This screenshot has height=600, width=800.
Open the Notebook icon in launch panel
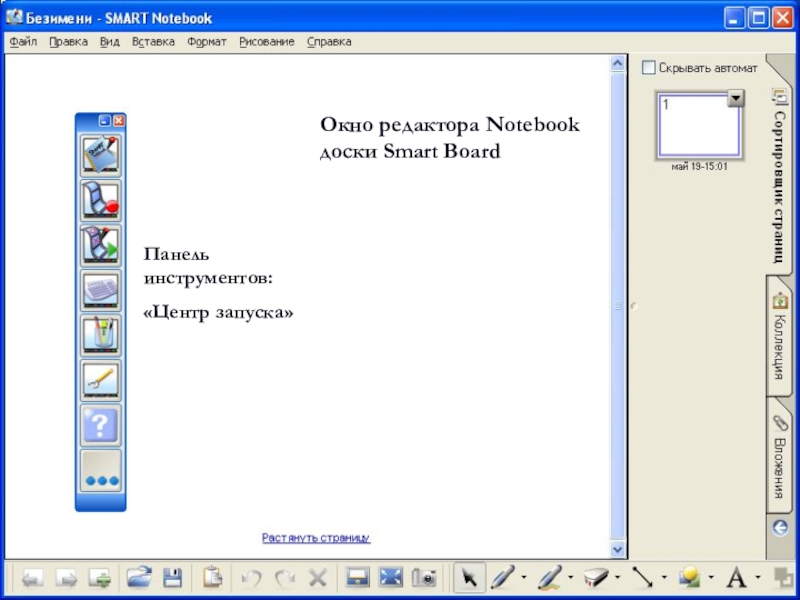pos(100,156)
